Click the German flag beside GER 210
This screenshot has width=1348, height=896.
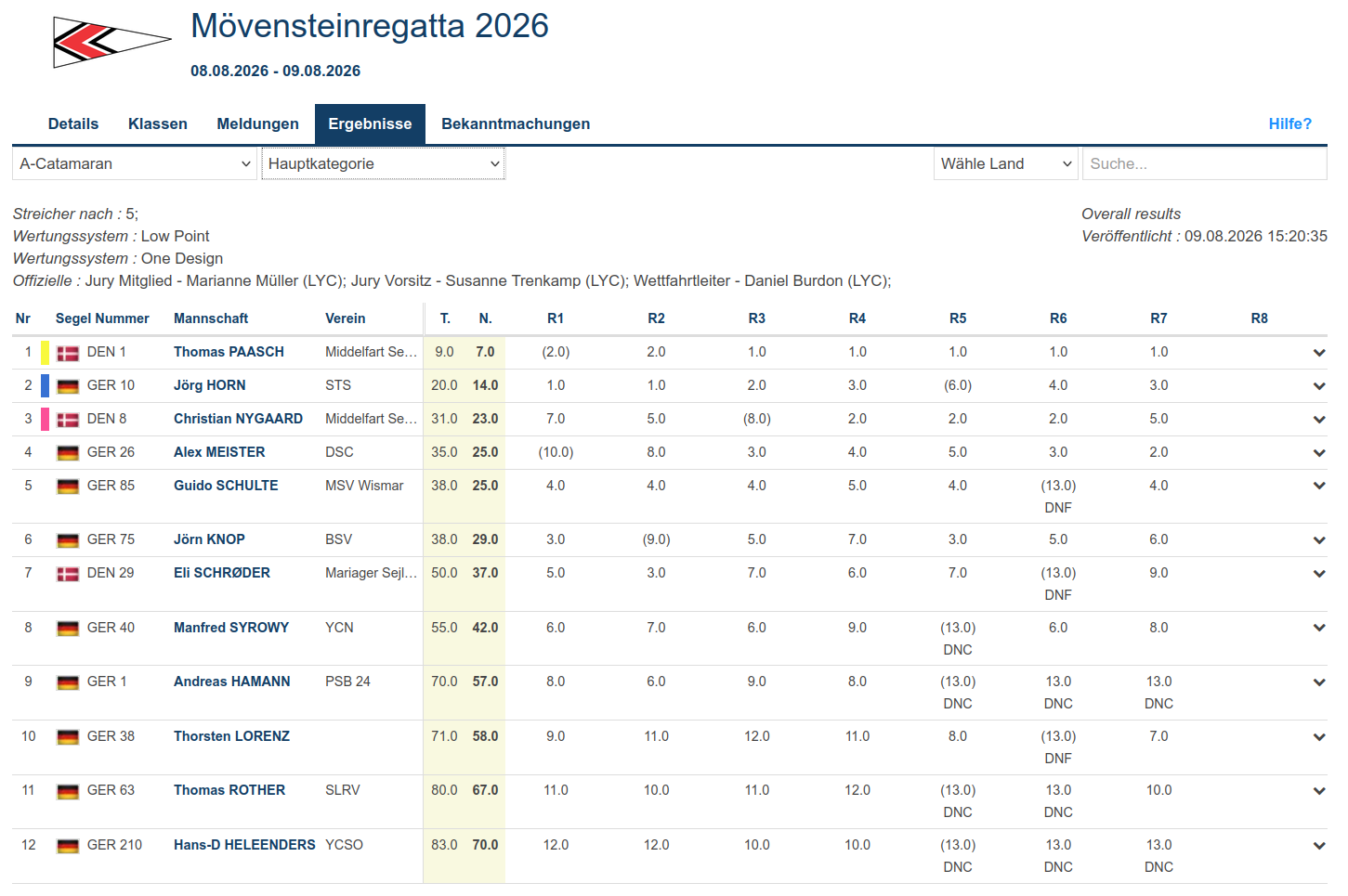[x=68, y=846]
